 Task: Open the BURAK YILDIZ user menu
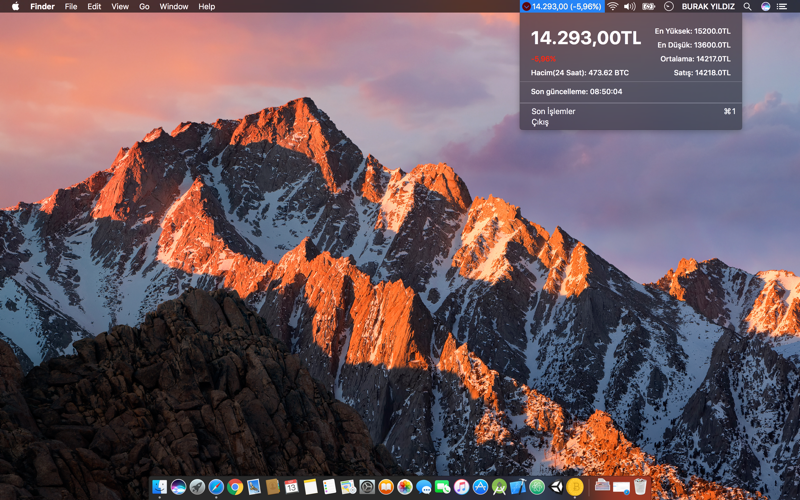(708, 6)
